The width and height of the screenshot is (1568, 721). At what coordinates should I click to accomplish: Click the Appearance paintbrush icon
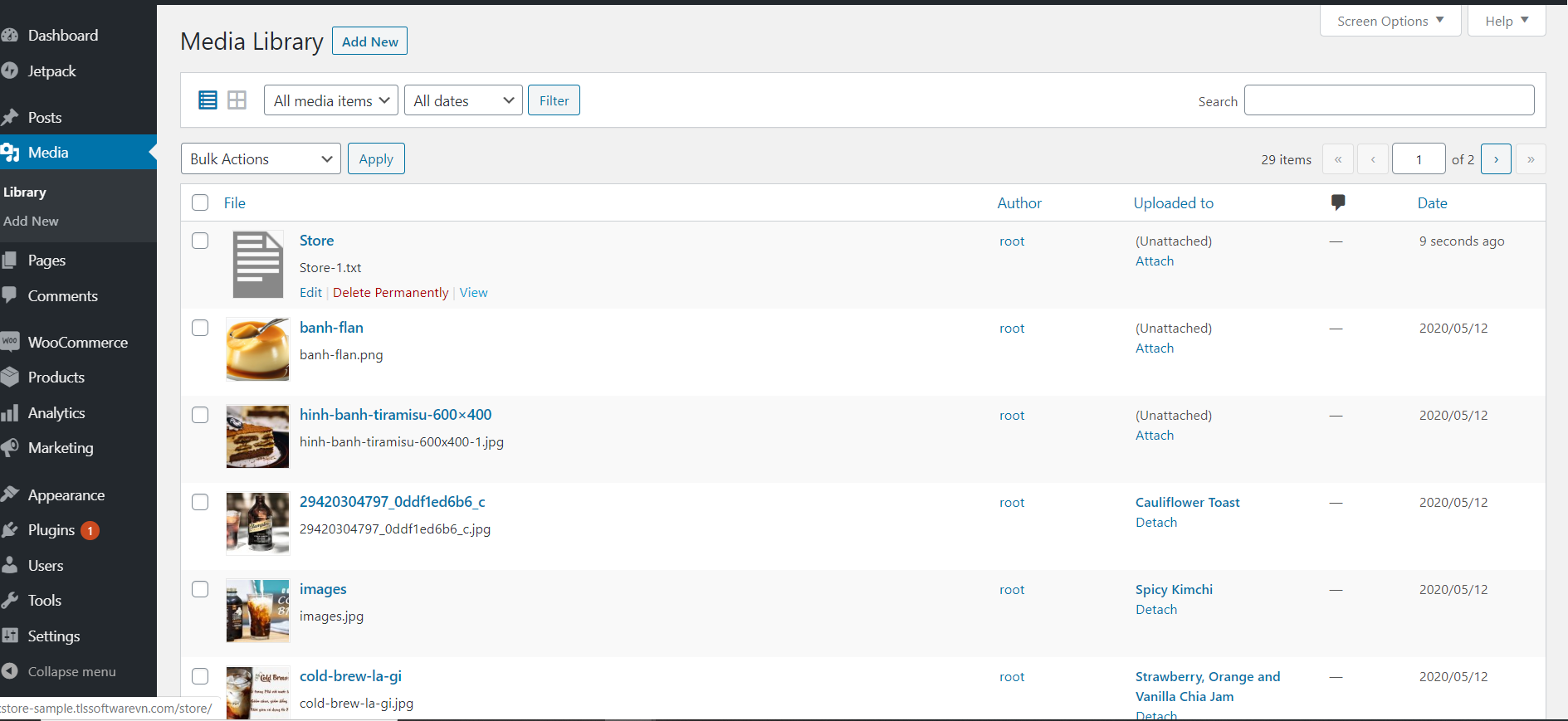coord(9,494)
